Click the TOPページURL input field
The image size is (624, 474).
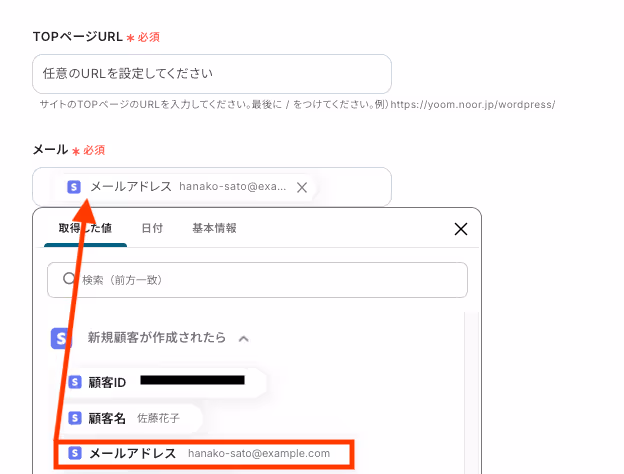tap(212, 74)
